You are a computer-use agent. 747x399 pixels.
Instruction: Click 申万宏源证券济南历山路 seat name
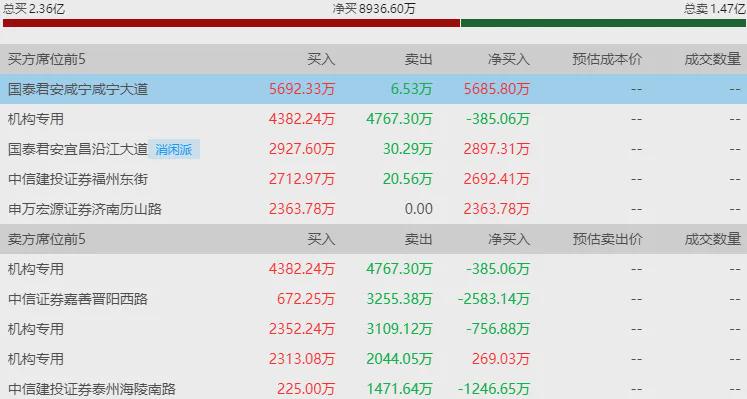(85, 209)
